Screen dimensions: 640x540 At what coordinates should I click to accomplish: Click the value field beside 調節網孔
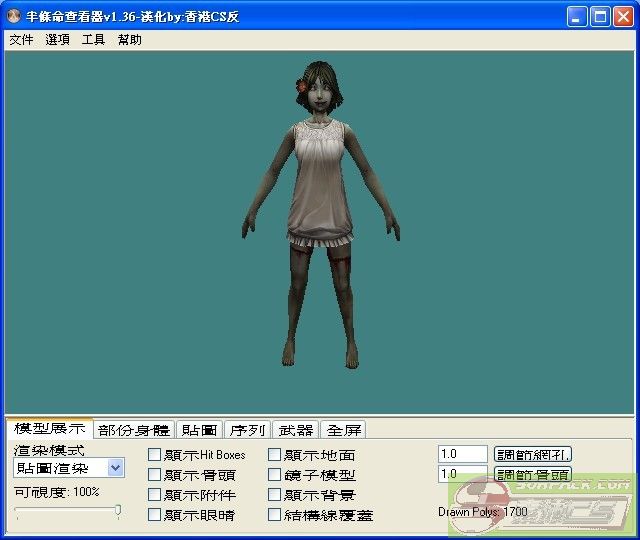[462, 454]
